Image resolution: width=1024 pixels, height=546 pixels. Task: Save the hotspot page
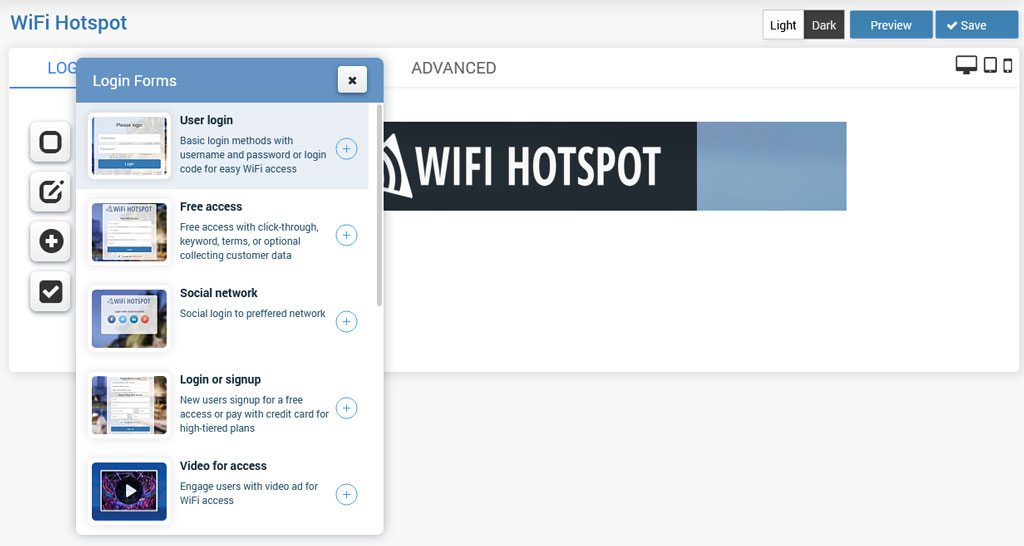(x=976, y=25)
